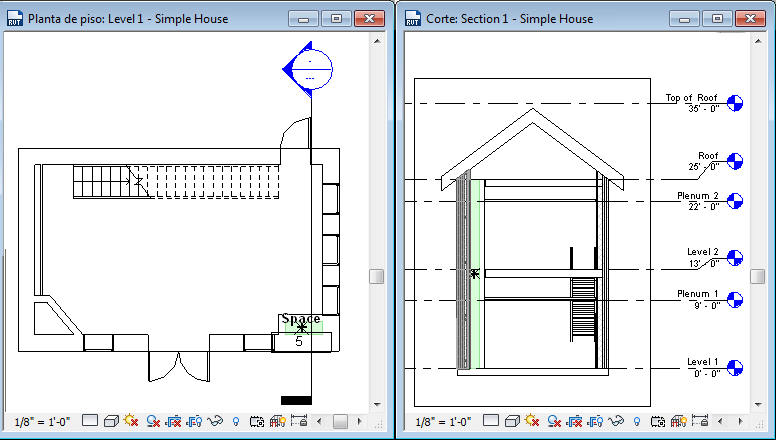Screen dimensions: 776x440
Task: Show Crop Region in Section 1 window
Action: coord(595,421)
